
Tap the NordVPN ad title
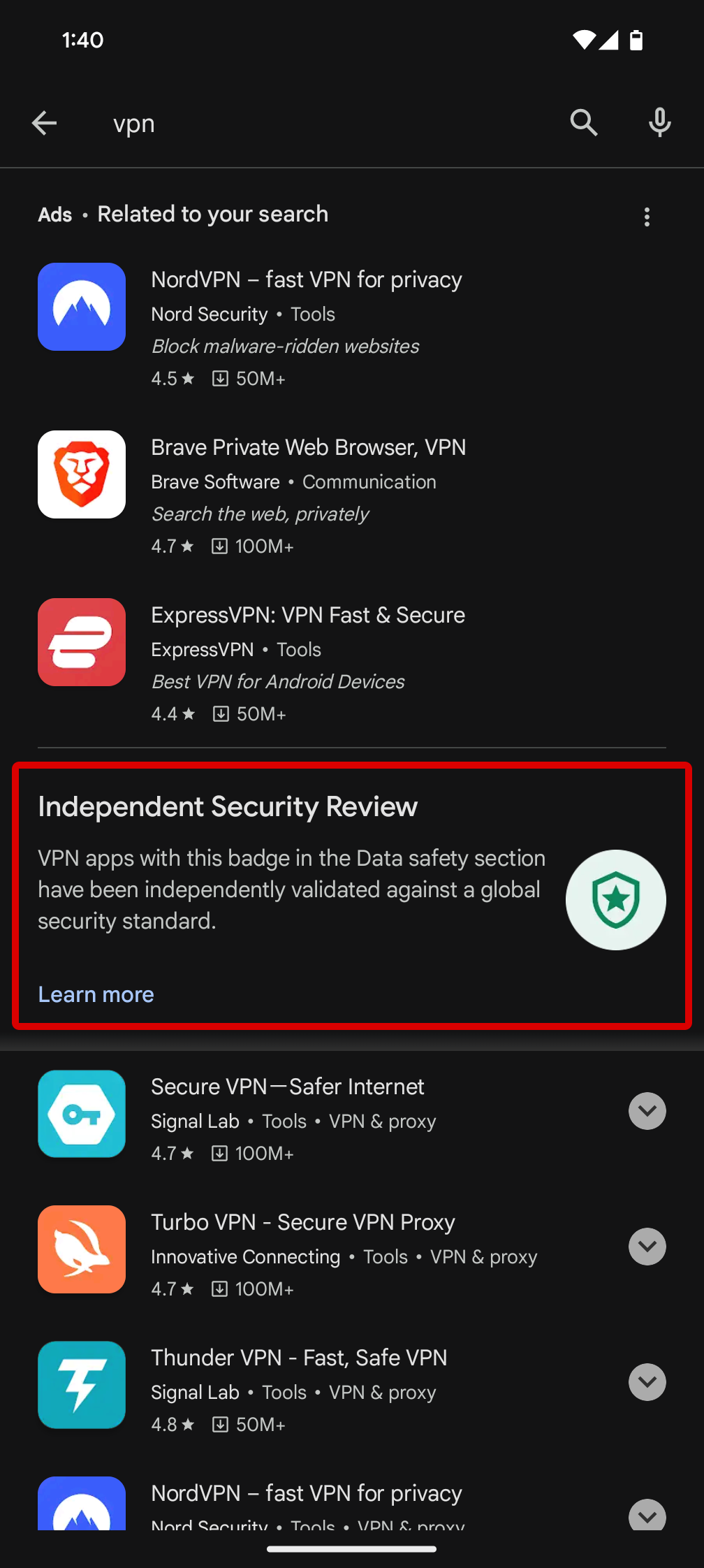coord(307,279)
